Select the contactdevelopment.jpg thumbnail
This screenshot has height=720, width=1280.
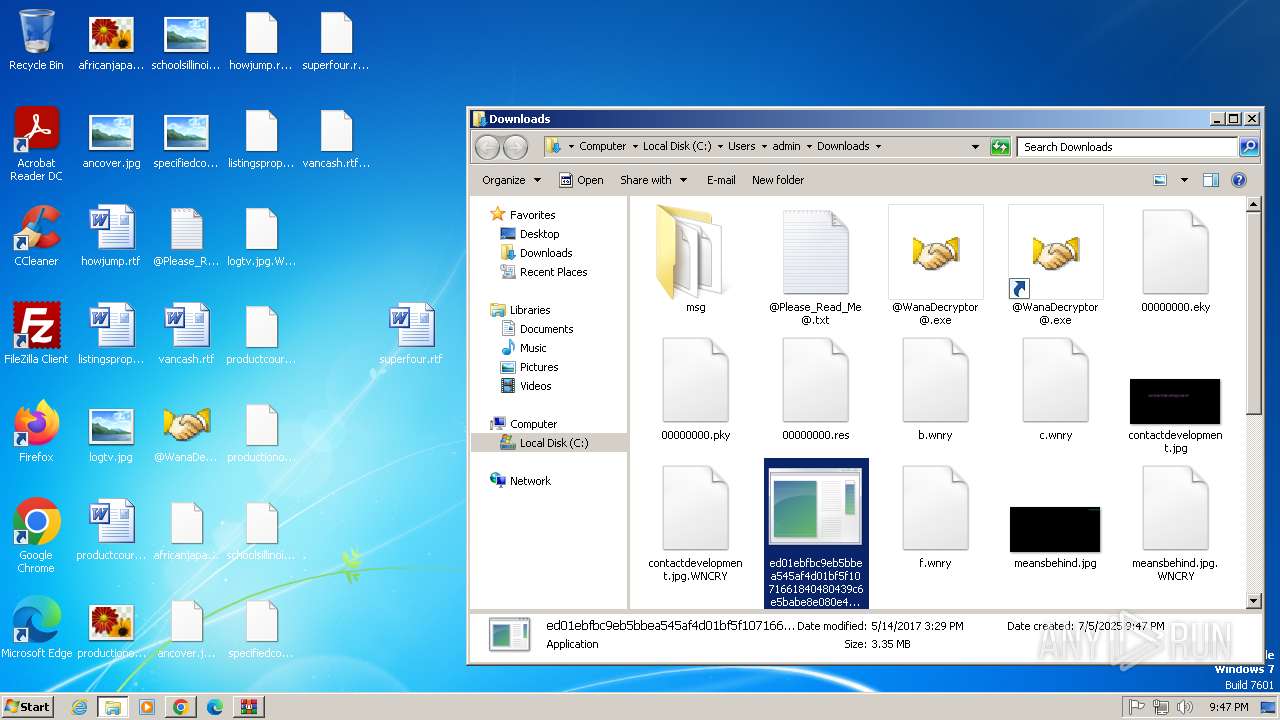(x=1176, y=401)
